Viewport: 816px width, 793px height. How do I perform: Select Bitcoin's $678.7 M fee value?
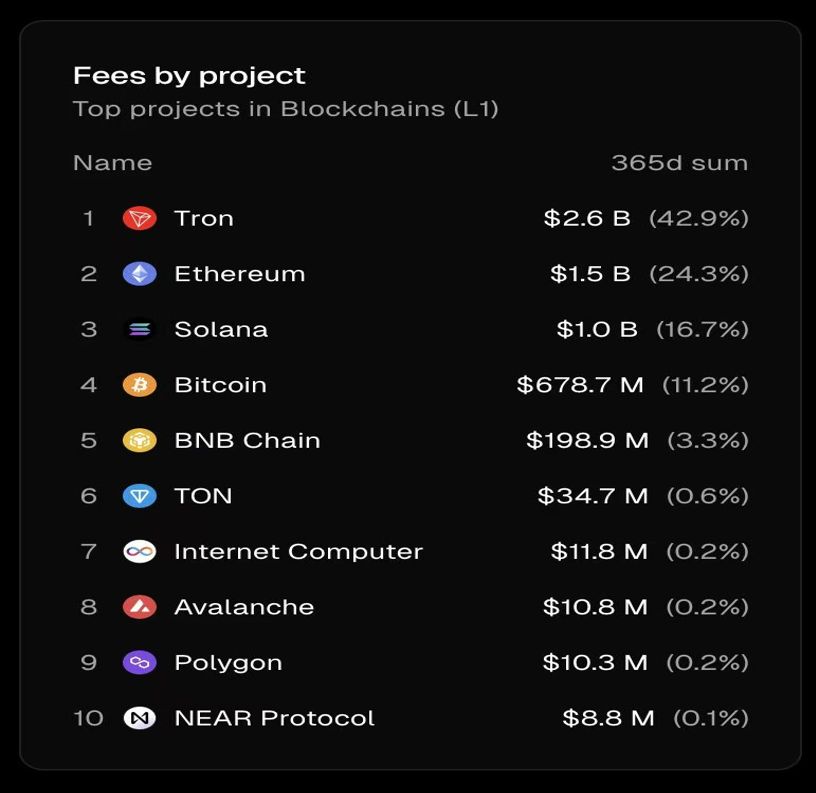click(x=580, y=385)
